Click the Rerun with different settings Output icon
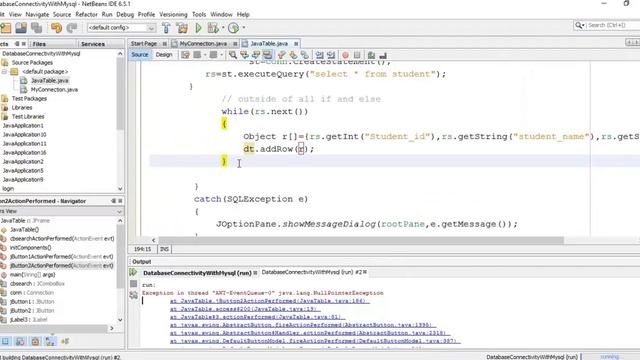Viewport: 640px width, 360px height. pos(133,295)
